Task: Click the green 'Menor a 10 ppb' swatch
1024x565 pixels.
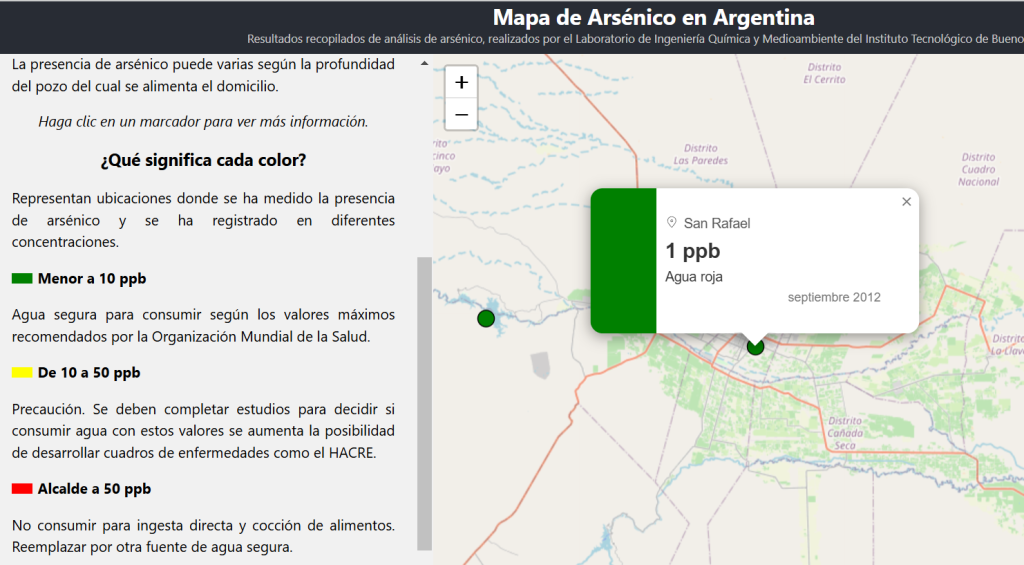Action: point(22,279)
